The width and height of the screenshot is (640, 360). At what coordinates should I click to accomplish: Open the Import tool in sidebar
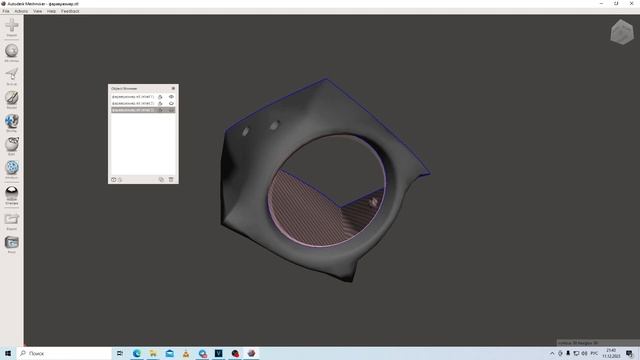coord(12,27)
